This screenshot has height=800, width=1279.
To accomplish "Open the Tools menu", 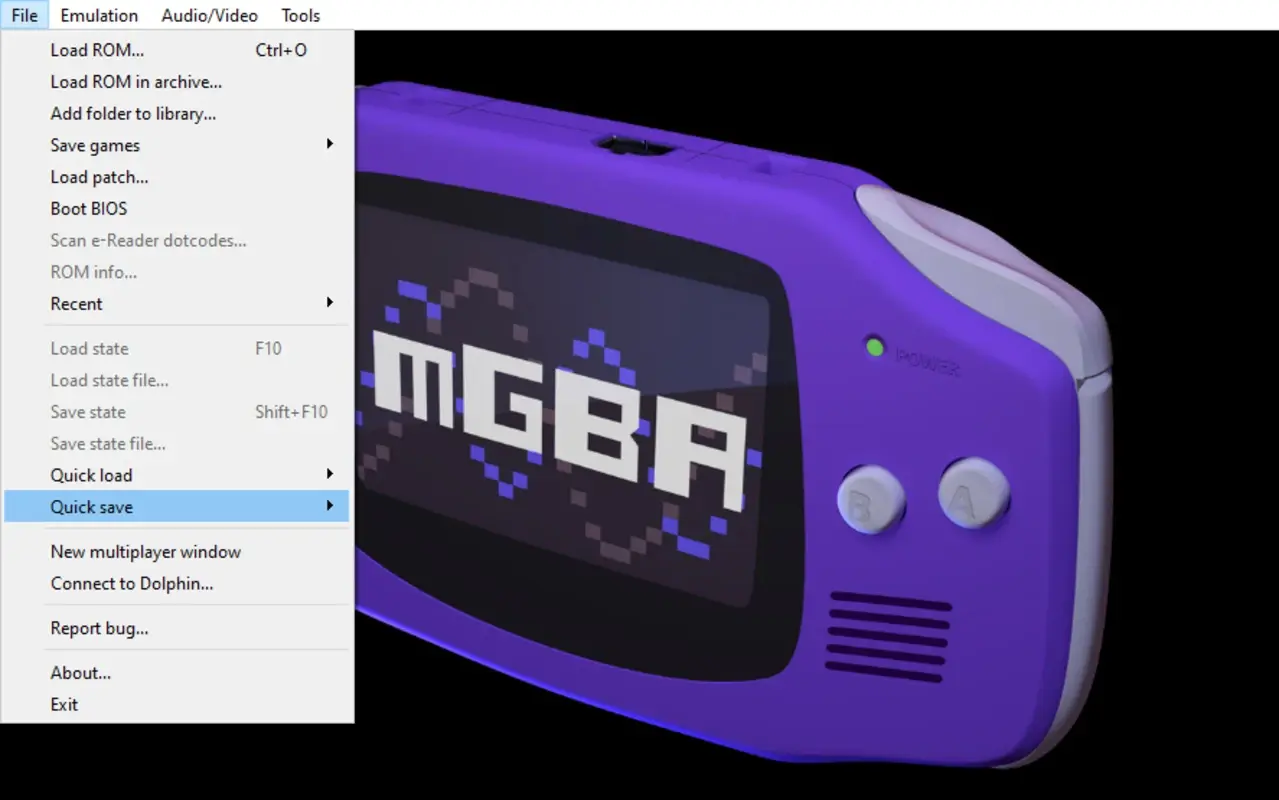I will click(x=300, y=15).
